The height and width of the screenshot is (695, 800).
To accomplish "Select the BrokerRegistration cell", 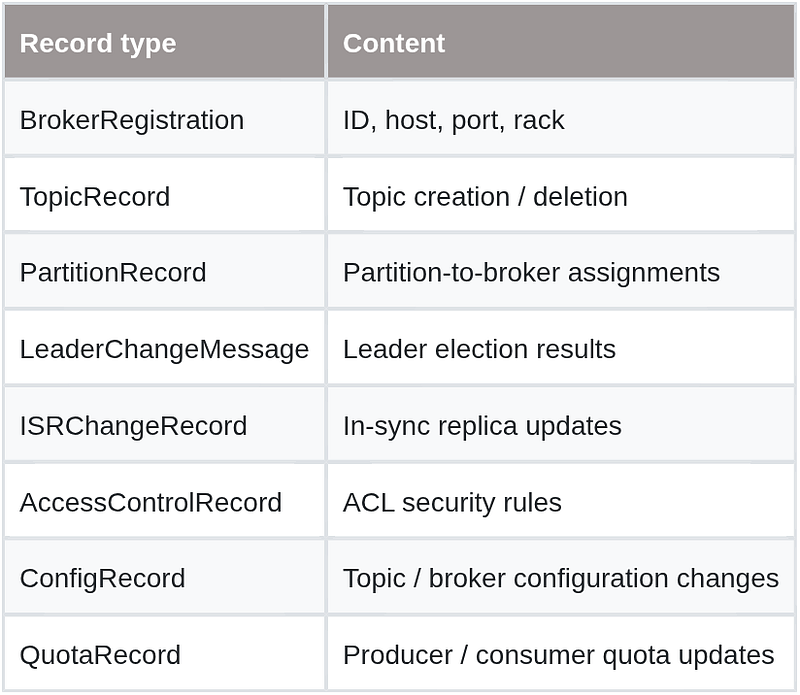I will pyautogui.click(x=164, y=119).
